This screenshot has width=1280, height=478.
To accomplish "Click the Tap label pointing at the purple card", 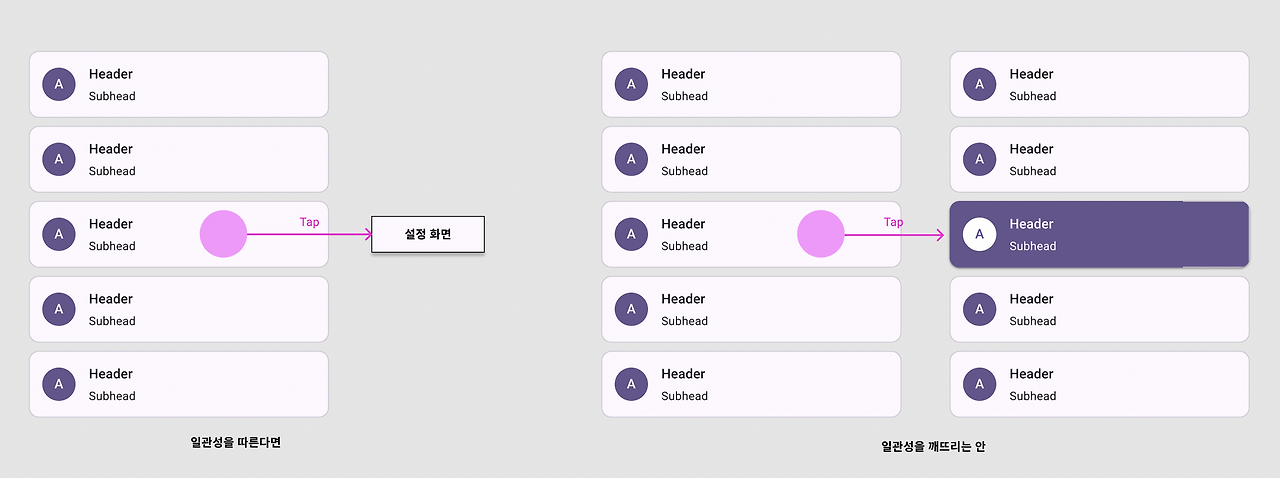I will click(x=894, y=222).
